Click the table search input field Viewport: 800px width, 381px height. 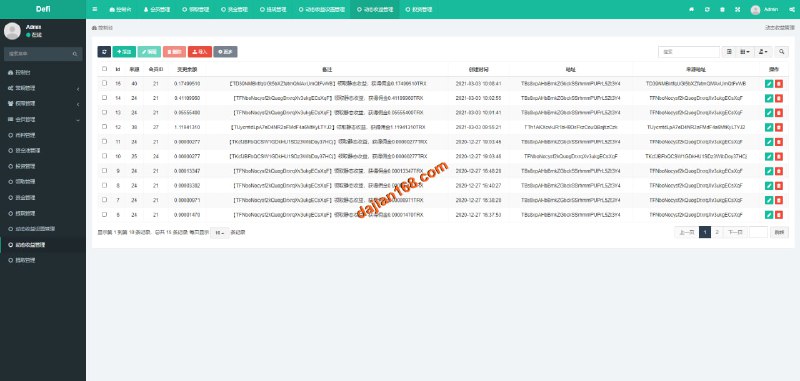[x=689, y=52]
